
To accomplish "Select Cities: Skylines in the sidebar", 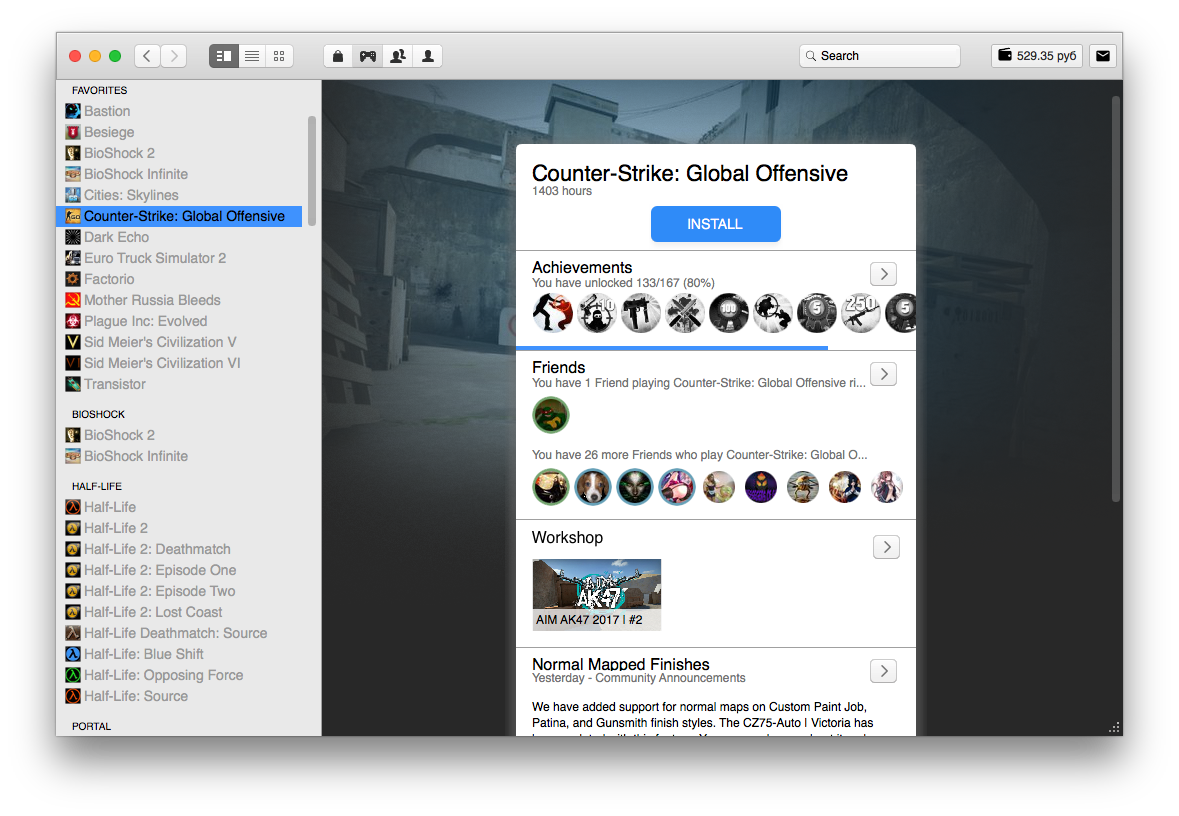I will (179, 196).
